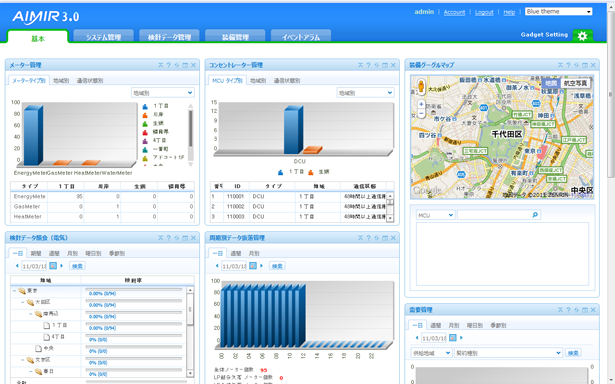Collapse the 東京 tree node
This screenshot has width=615, height=384.
(15, 291)
